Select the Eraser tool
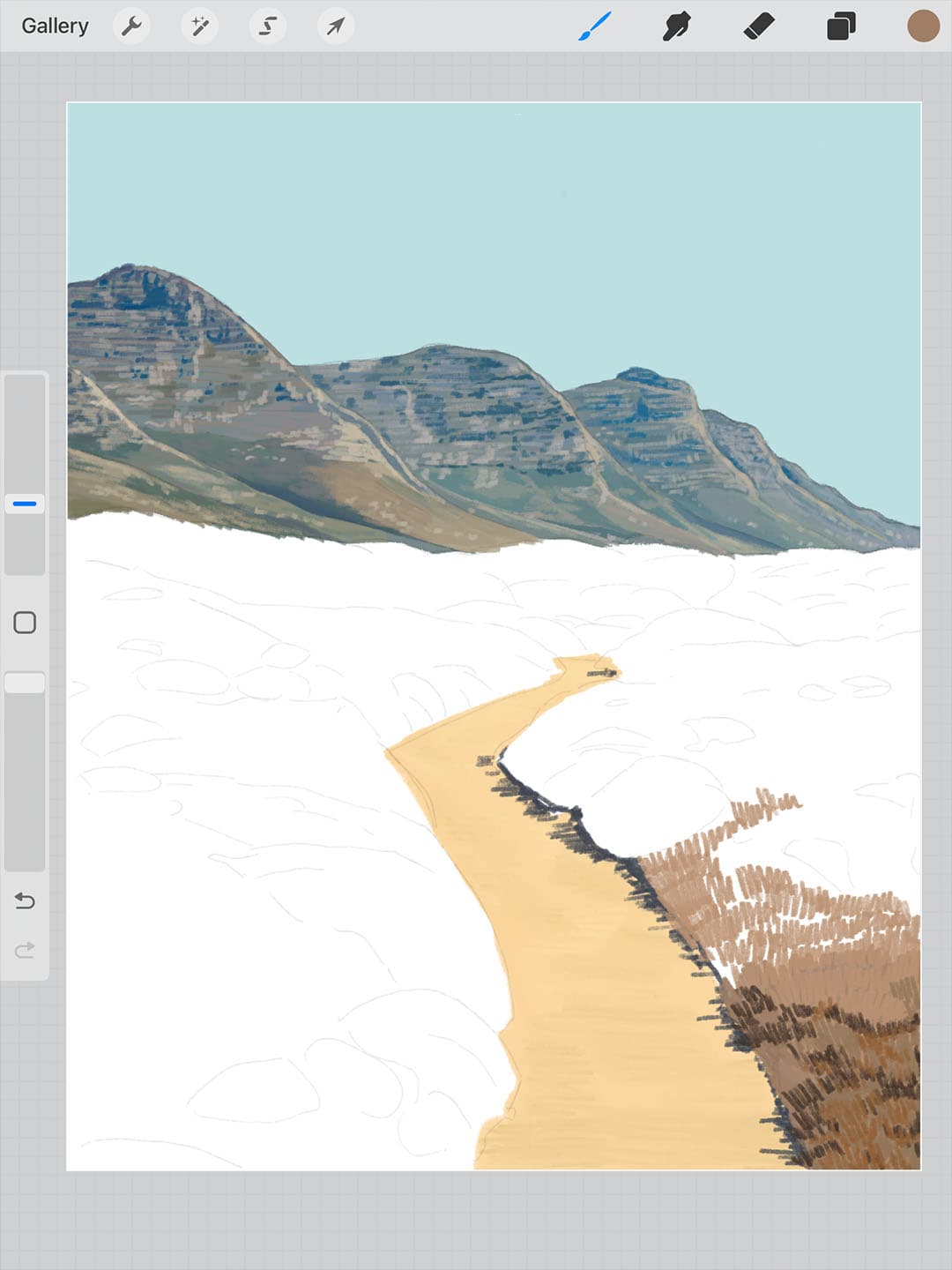This screenshot has width=952, height=1270. pos(759,26)
